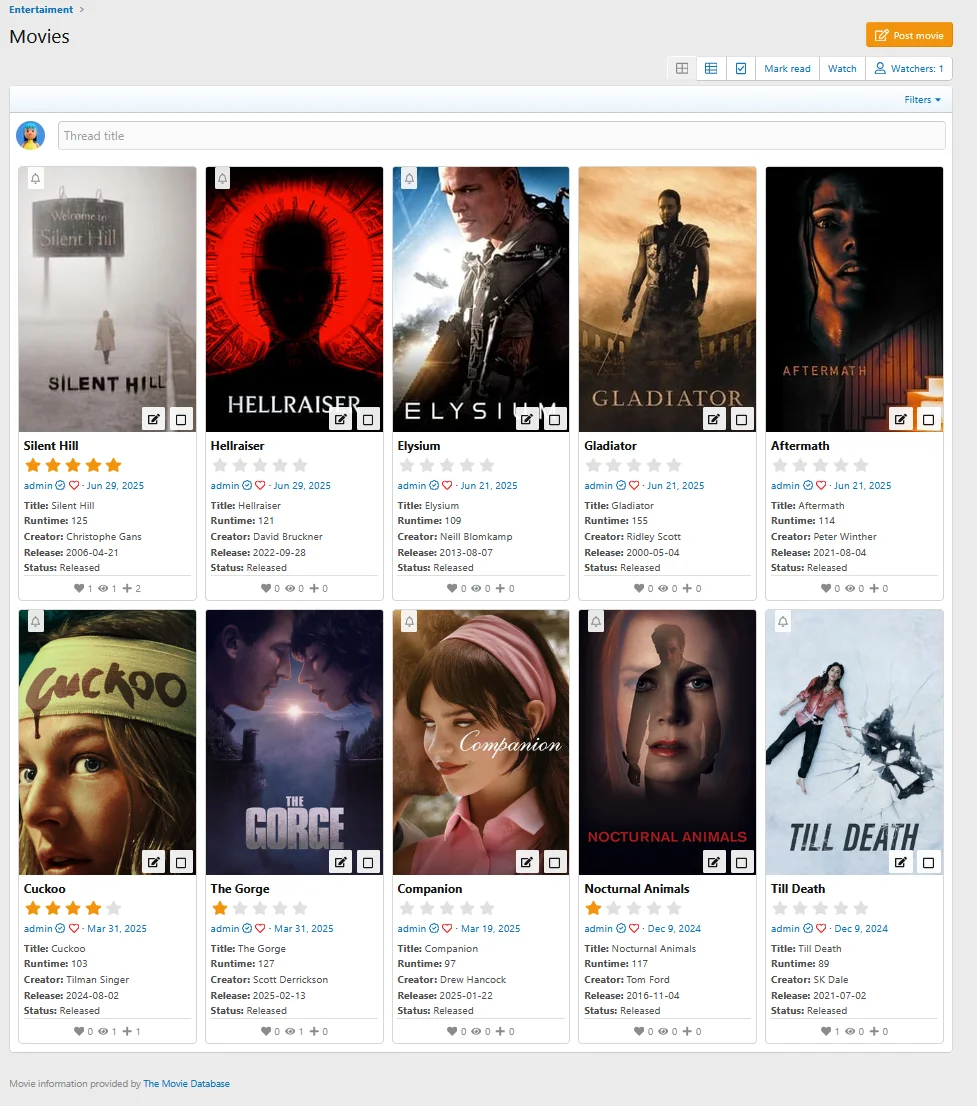977x1106 pixels.
Task: Tick the select checkbox on Cuckoo poster
Action: 181,862
